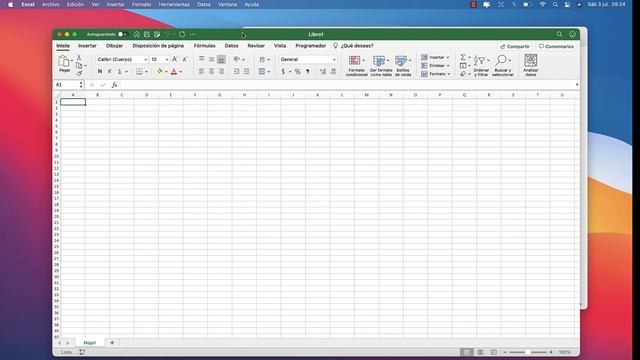Screen dimensions: 640x360
Task: Center text horizontally in cell
Action: [211, 71]
